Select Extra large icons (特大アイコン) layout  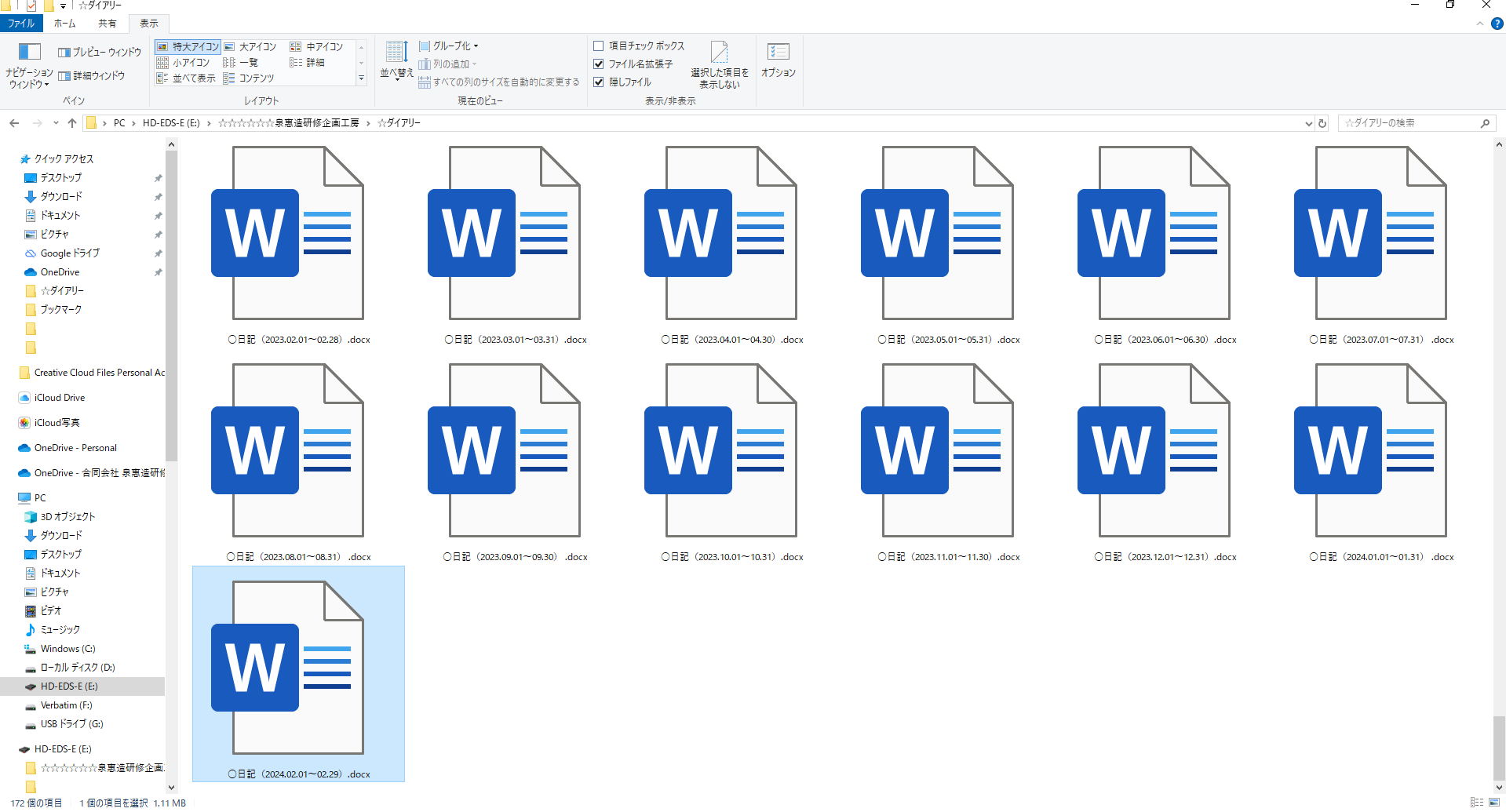[188, 47]
